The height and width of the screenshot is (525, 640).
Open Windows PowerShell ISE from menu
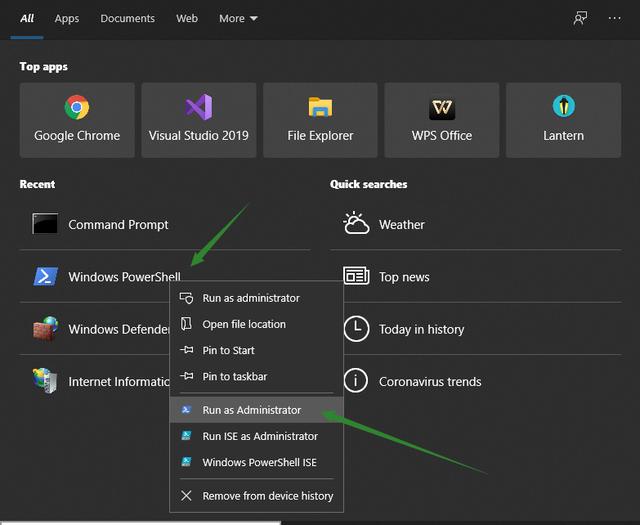256,462
